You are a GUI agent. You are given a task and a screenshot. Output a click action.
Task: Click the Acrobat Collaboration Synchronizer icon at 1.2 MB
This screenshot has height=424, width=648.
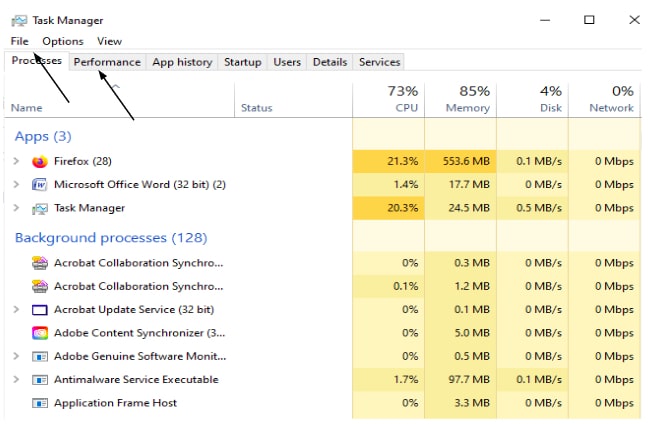(x=40, y=286)
